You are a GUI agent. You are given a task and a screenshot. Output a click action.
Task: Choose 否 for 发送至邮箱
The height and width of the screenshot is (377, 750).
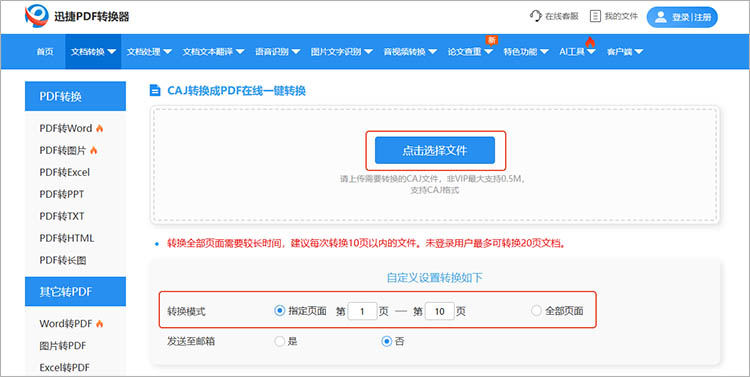pos(386,341)
